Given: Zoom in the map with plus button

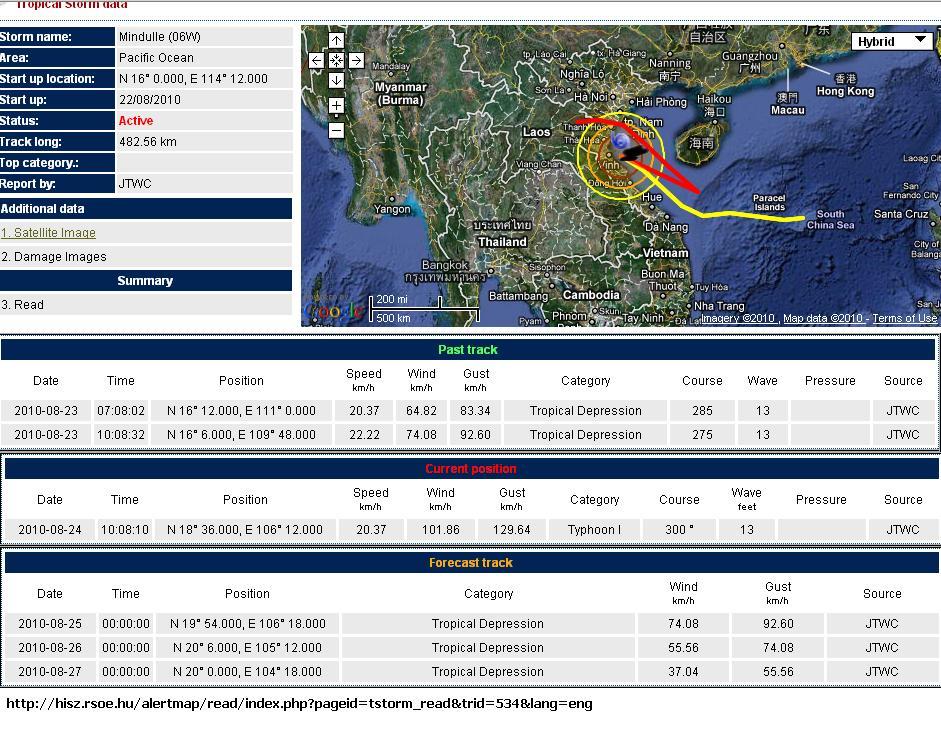Looking at the screenshot, I should pyautogui.click(x=336, y=105).
